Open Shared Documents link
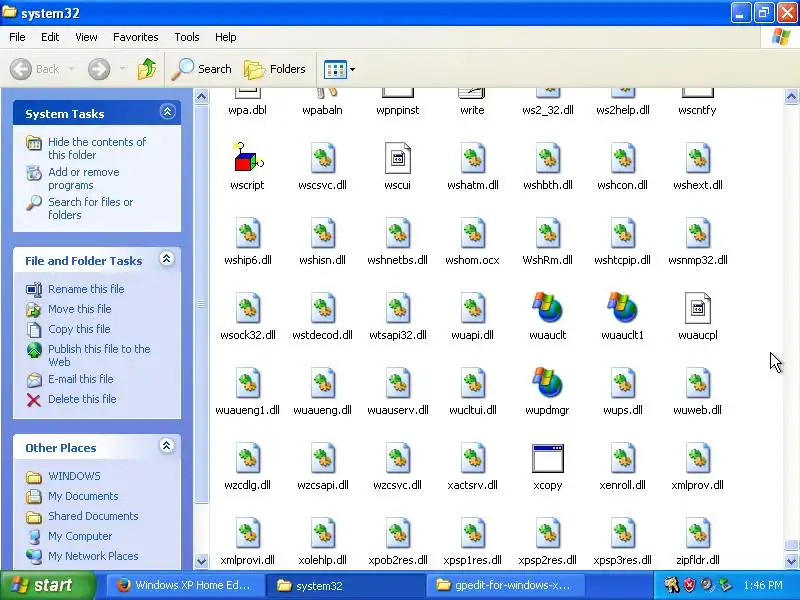The height and width of the screenshot is (600, 800). [93, 515]
